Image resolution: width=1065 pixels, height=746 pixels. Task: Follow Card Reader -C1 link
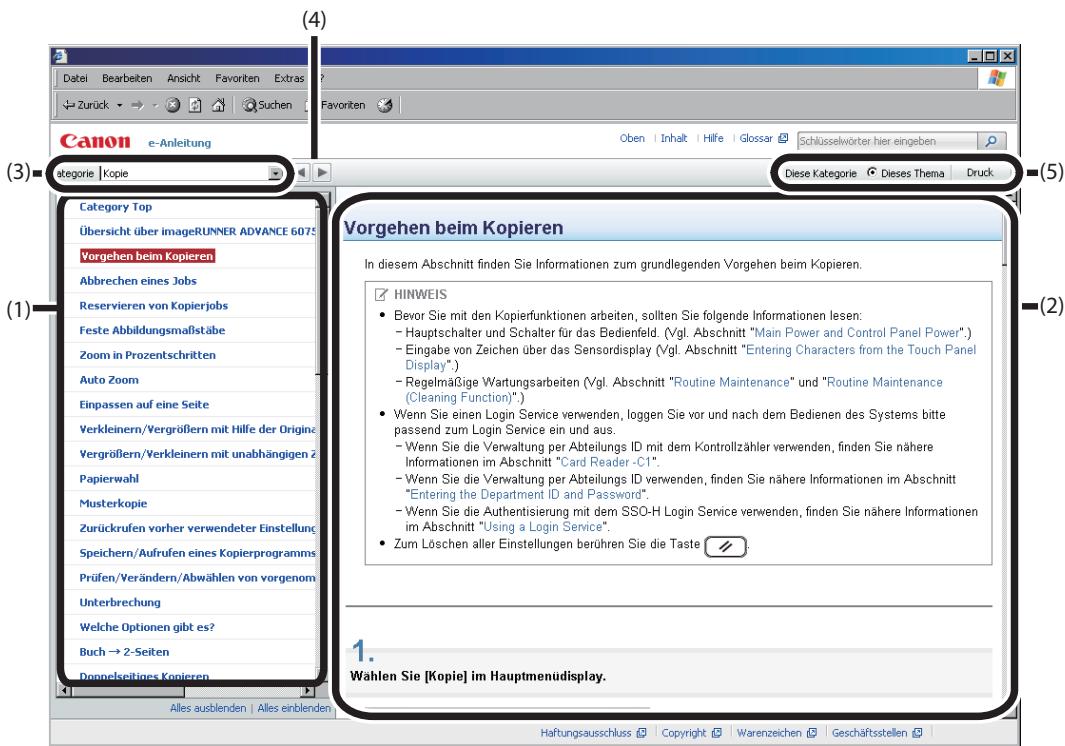click(x=606, y=462)
